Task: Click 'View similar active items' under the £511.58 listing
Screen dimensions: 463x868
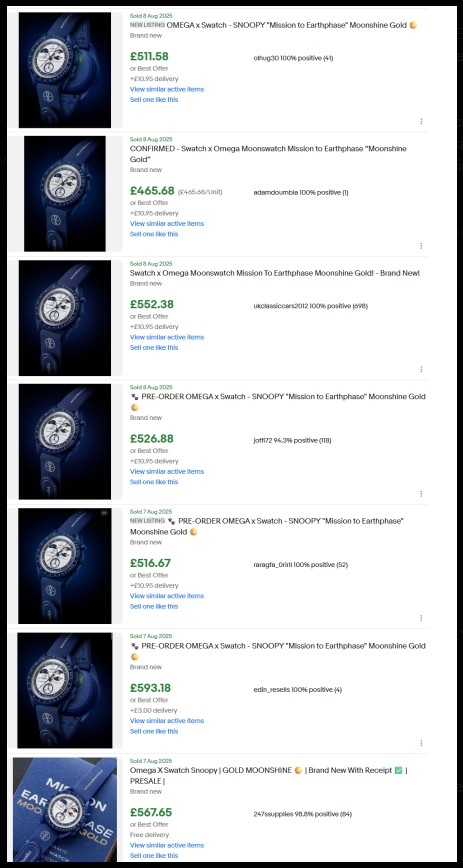Action: (167, 89)
